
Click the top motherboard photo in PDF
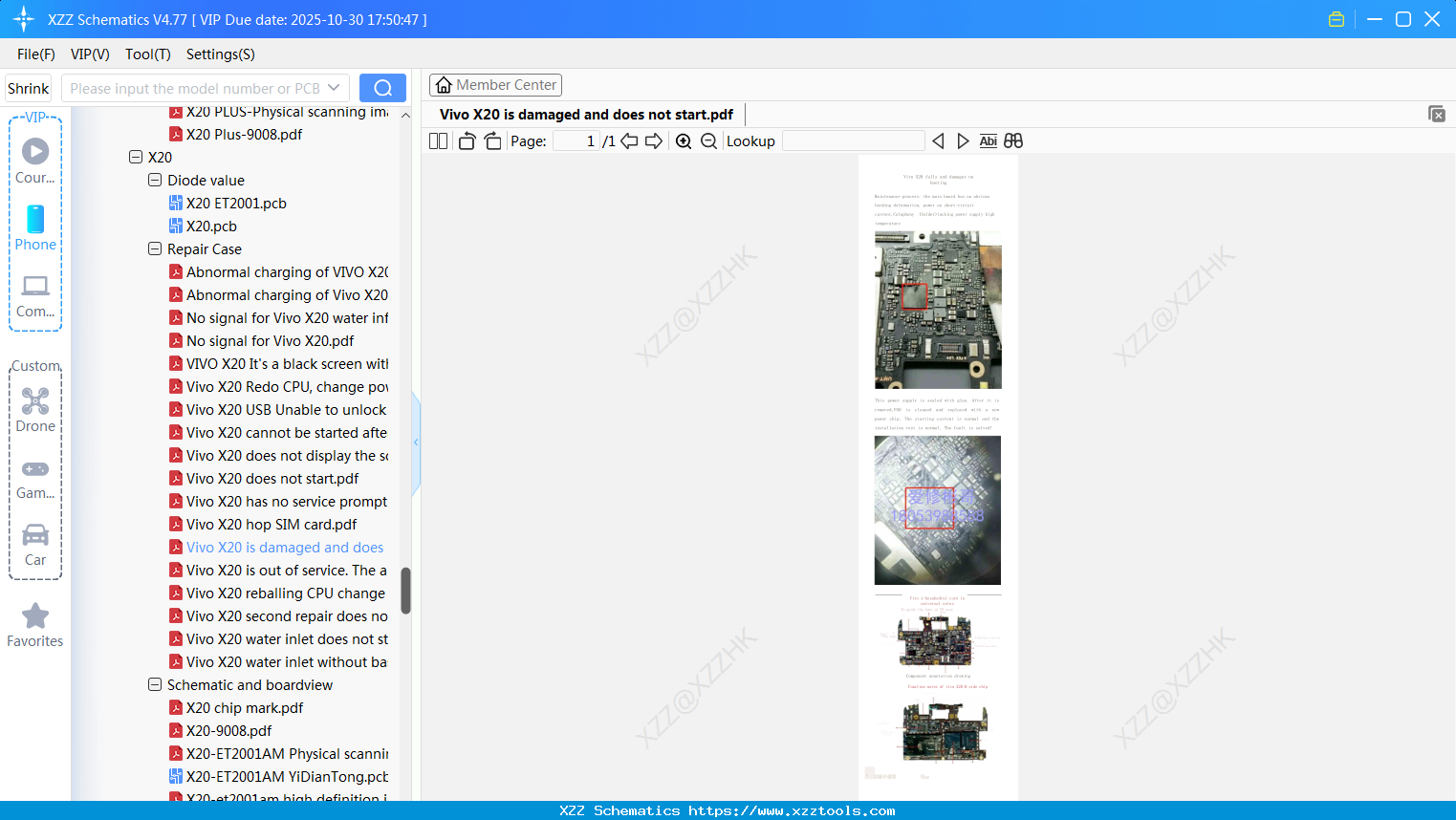tap(938, 310)
